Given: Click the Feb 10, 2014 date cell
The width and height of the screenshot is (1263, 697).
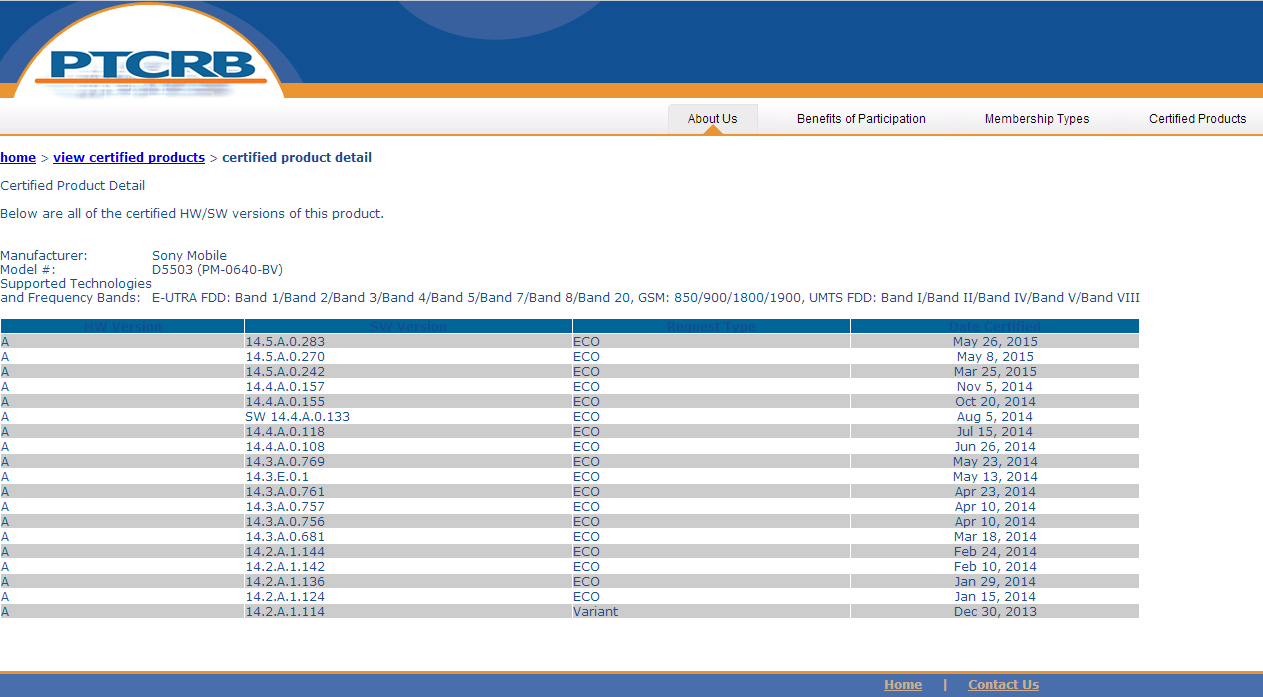Looking at the screenshot, I should click(995, 567).
